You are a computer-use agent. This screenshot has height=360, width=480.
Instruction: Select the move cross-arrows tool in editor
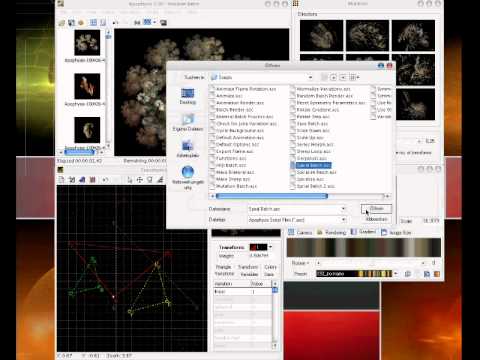140,180
